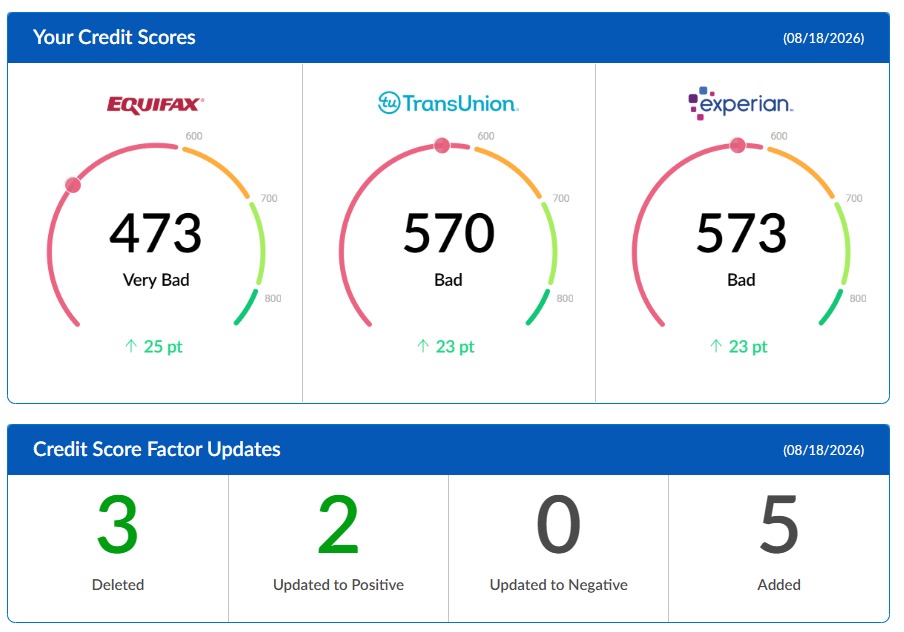
Task: Click the 600 tick label on the Experian gauge
Action: (x=779, y=136)
